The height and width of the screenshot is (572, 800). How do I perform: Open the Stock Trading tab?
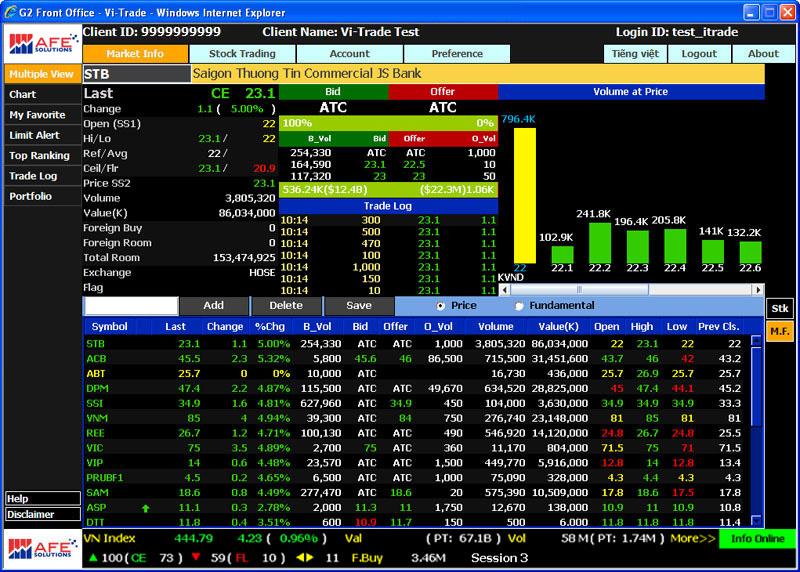click(x=242, y=54)
